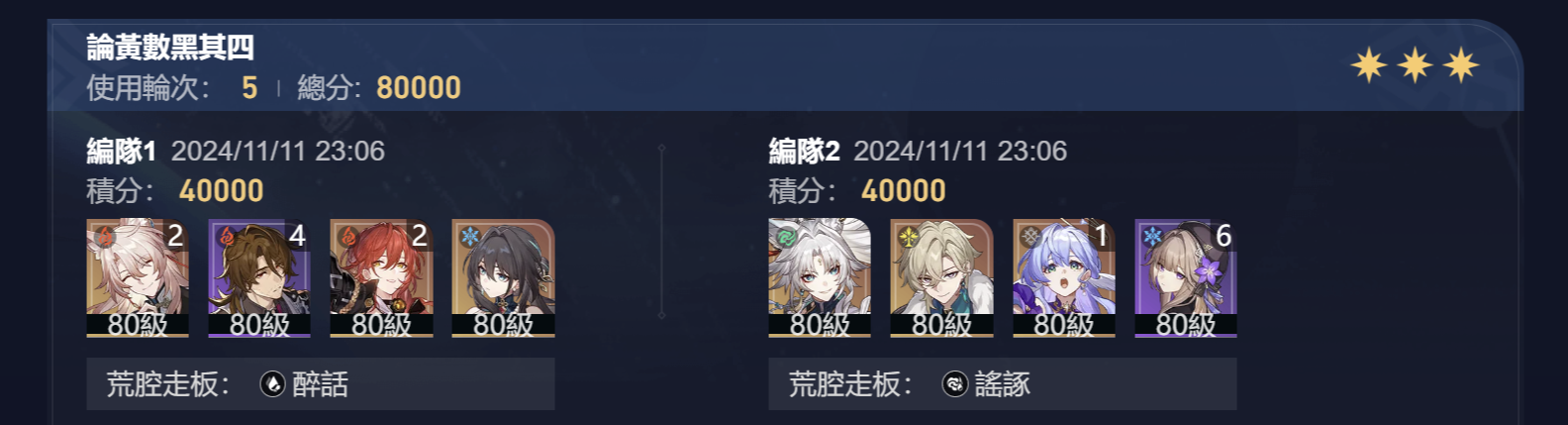This screenshot has height=425, width=1568.
Task: Click the green wind element icon on white-haired character
Action: pos(785,236)
